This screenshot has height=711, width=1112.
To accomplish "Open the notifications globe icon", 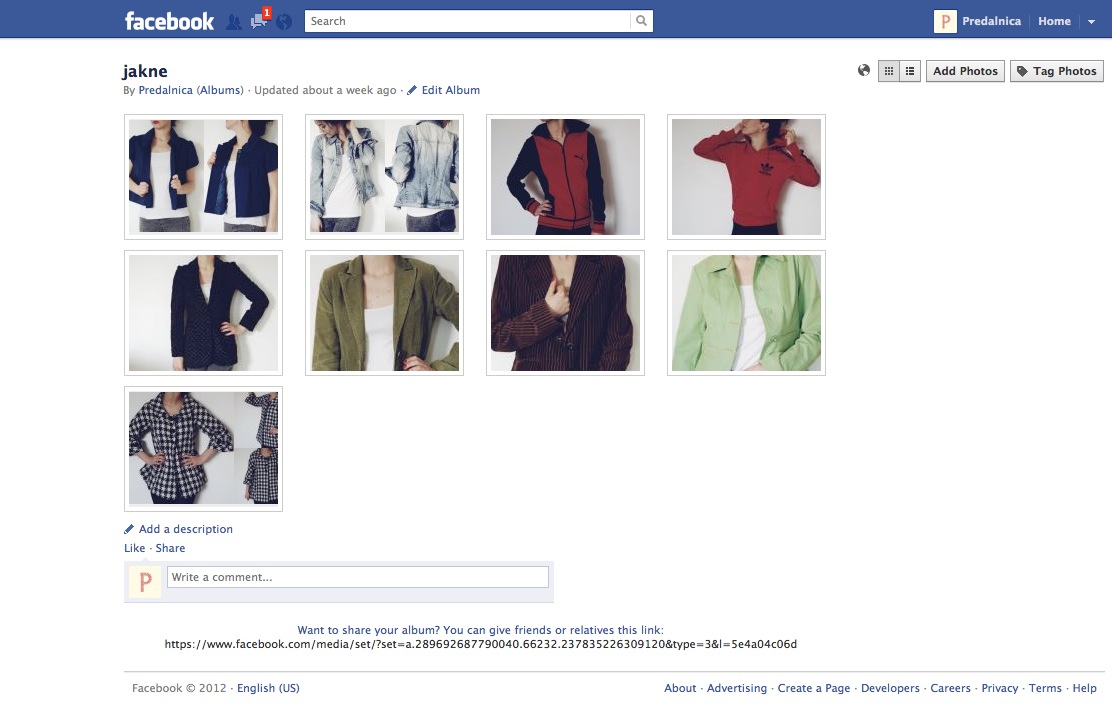I will click(285, 21).
